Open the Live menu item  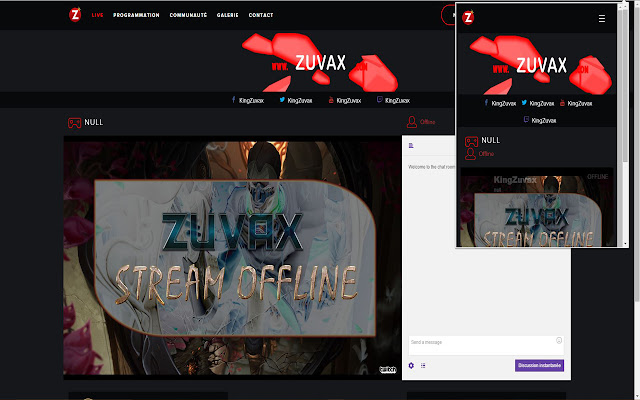[97, 15]
